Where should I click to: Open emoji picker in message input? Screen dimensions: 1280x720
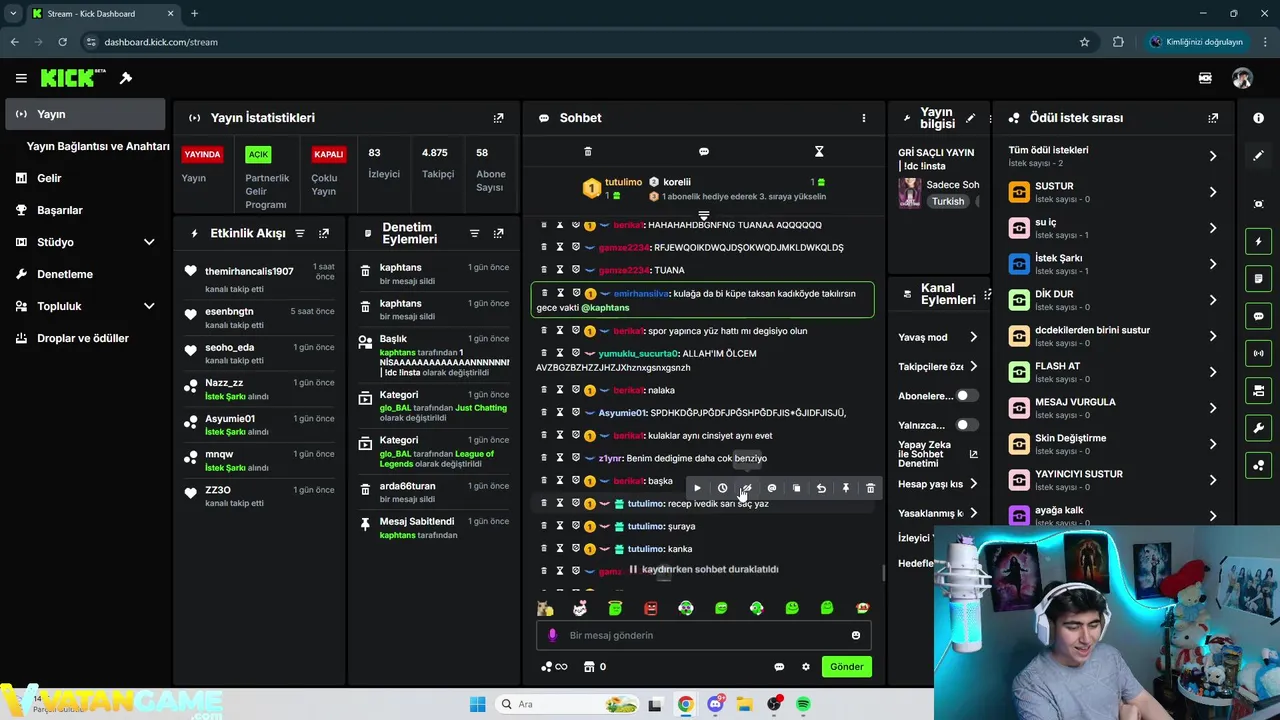coord(856,635)
